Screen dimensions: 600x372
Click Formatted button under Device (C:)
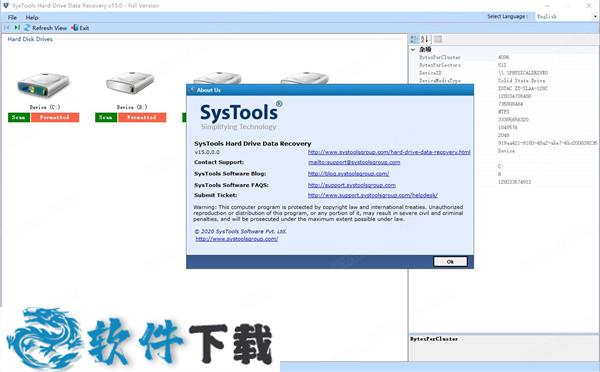coord(55,117)
